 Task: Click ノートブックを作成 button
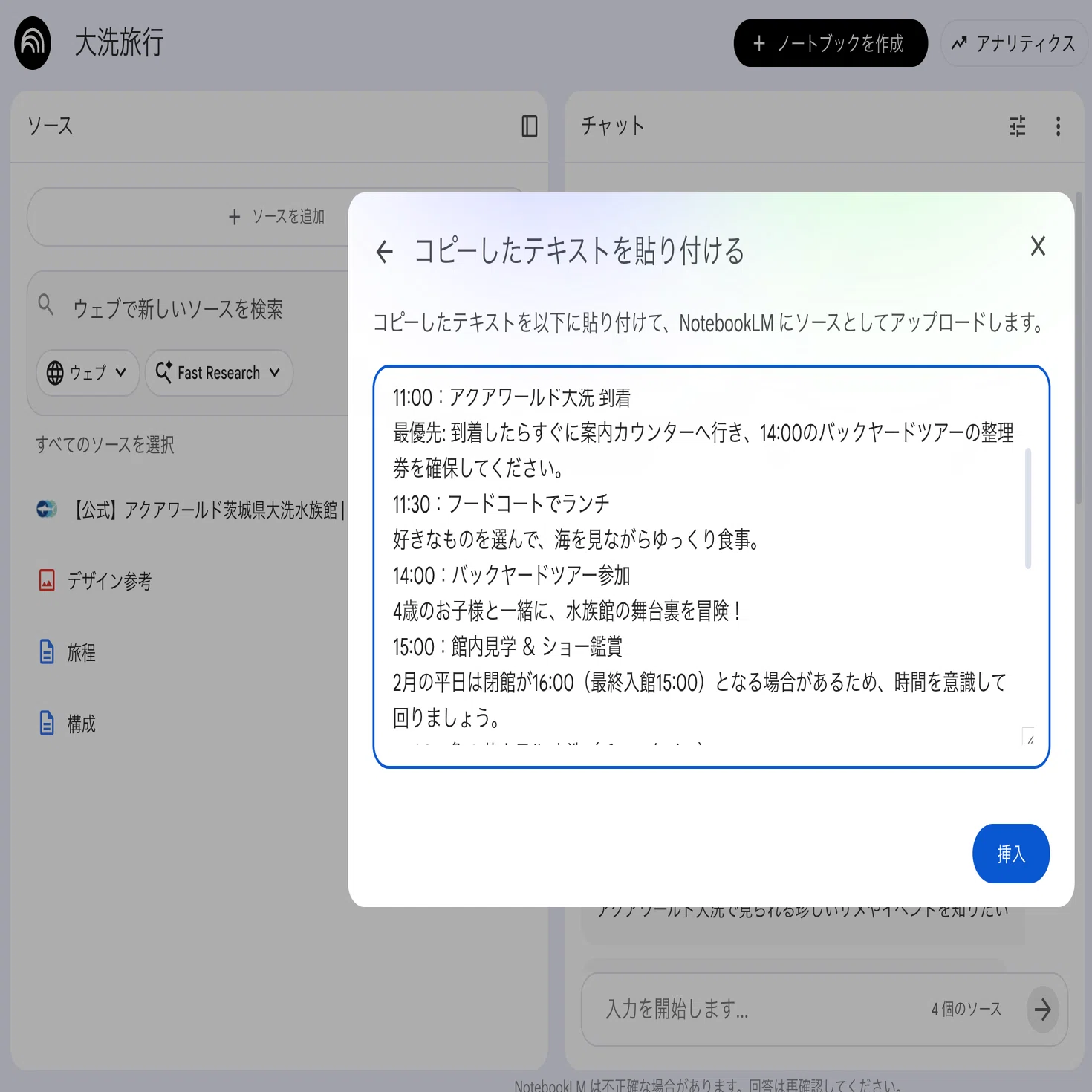click(x=831, y=43)
